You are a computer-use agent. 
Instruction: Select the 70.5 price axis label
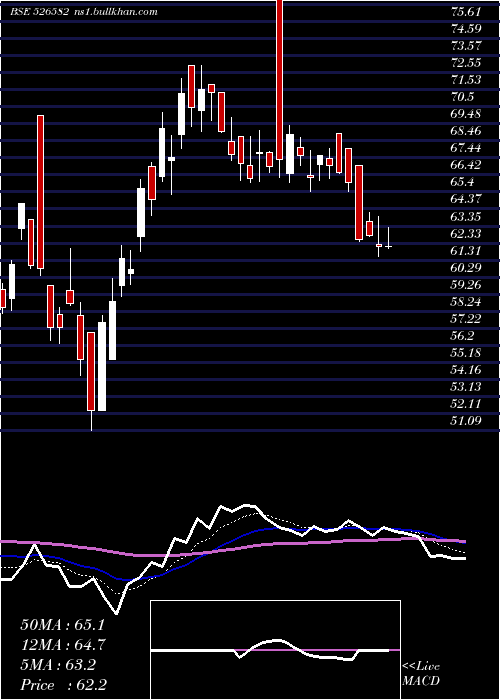coord(462,97)
